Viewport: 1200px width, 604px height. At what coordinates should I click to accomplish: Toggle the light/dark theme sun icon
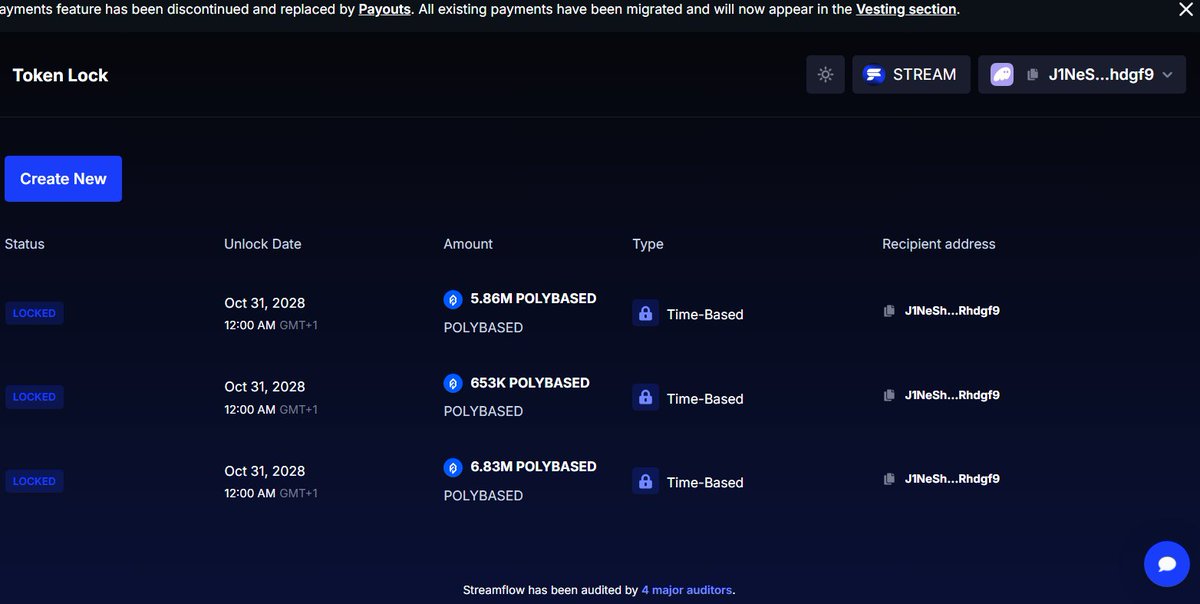(825, 75)
